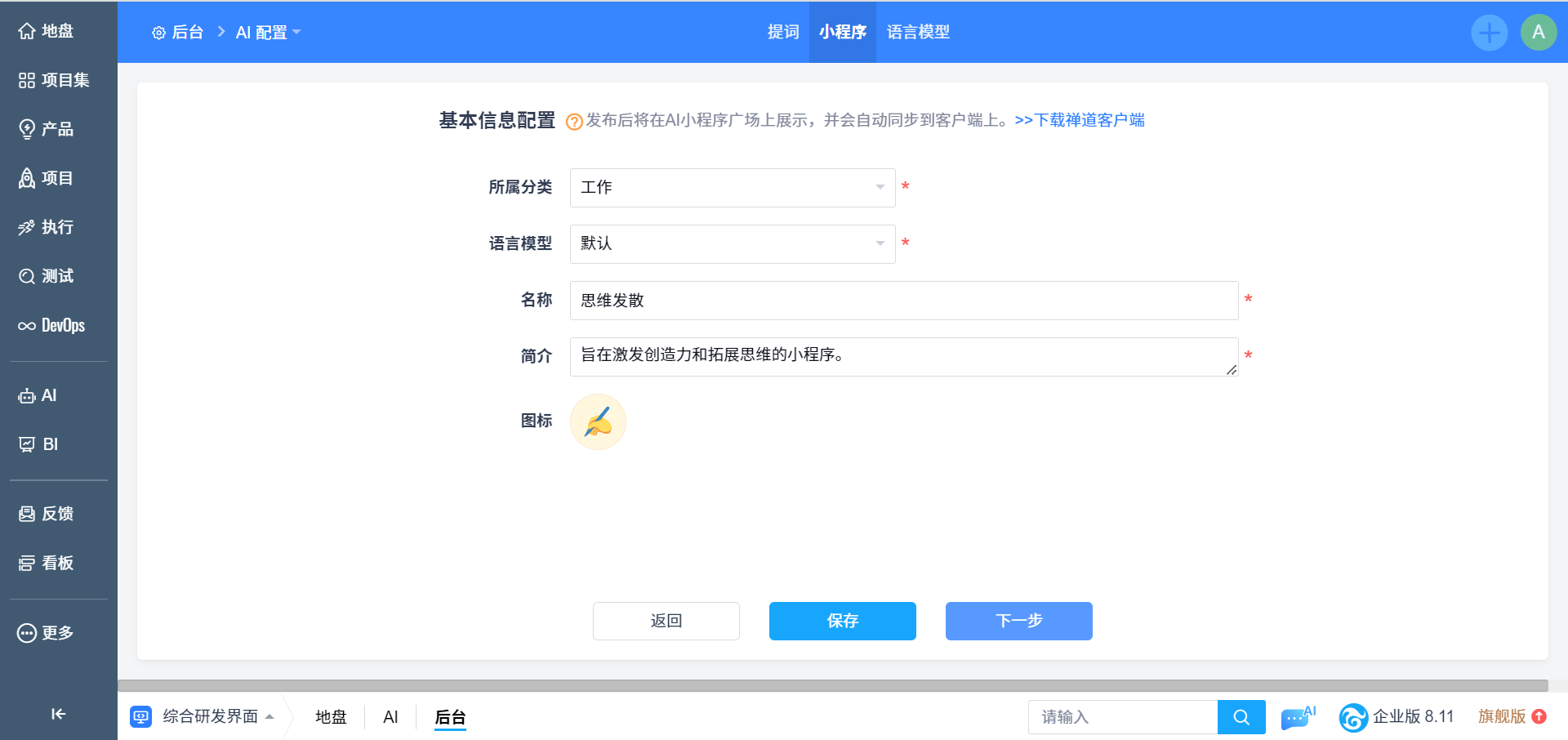Click the 下一步 button
Screen dimensions: 1568x740
pos(1019,621)
